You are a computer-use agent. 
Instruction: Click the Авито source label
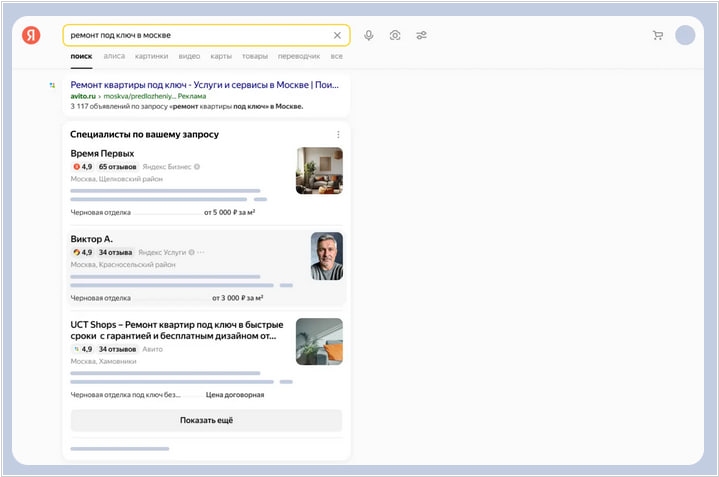[152, 349]
